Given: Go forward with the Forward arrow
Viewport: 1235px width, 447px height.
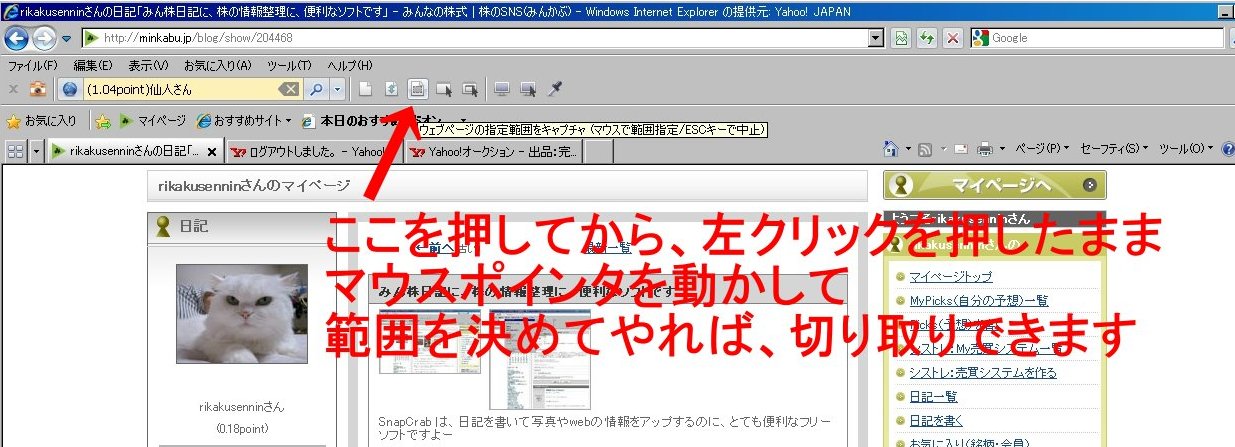Looking at the screenshot, I should pyautogui.click(x=45, y=38).
